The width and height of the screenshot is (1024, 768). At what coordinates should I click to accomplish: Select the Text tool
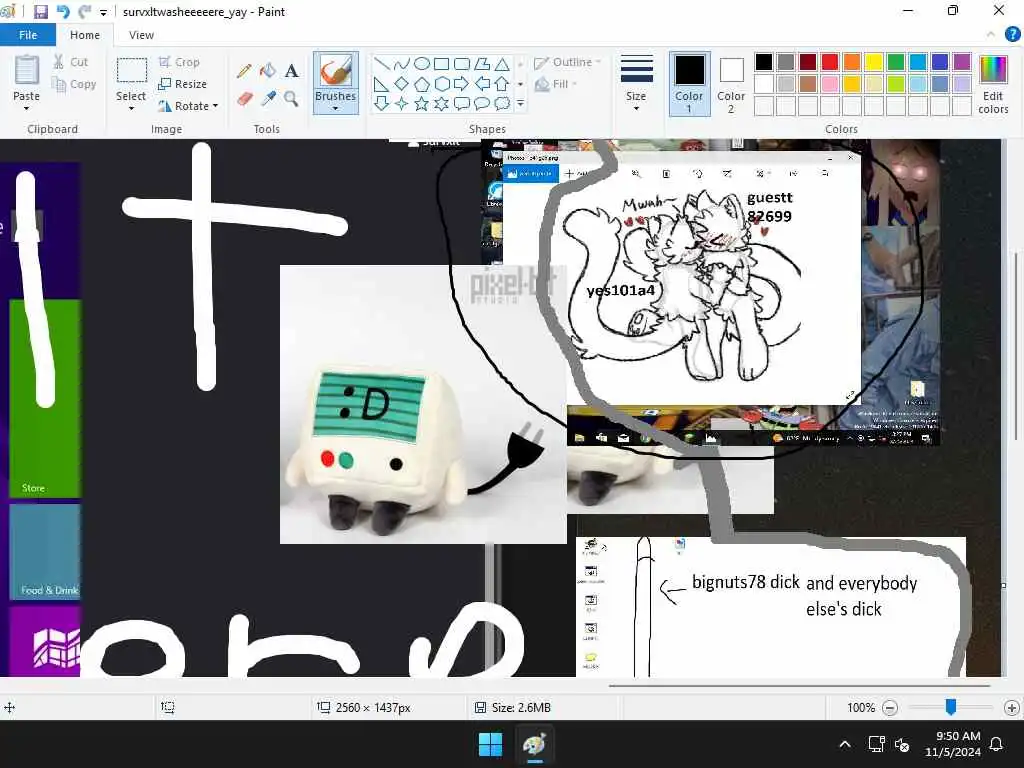pyautogui.click(x=291, y=71)
